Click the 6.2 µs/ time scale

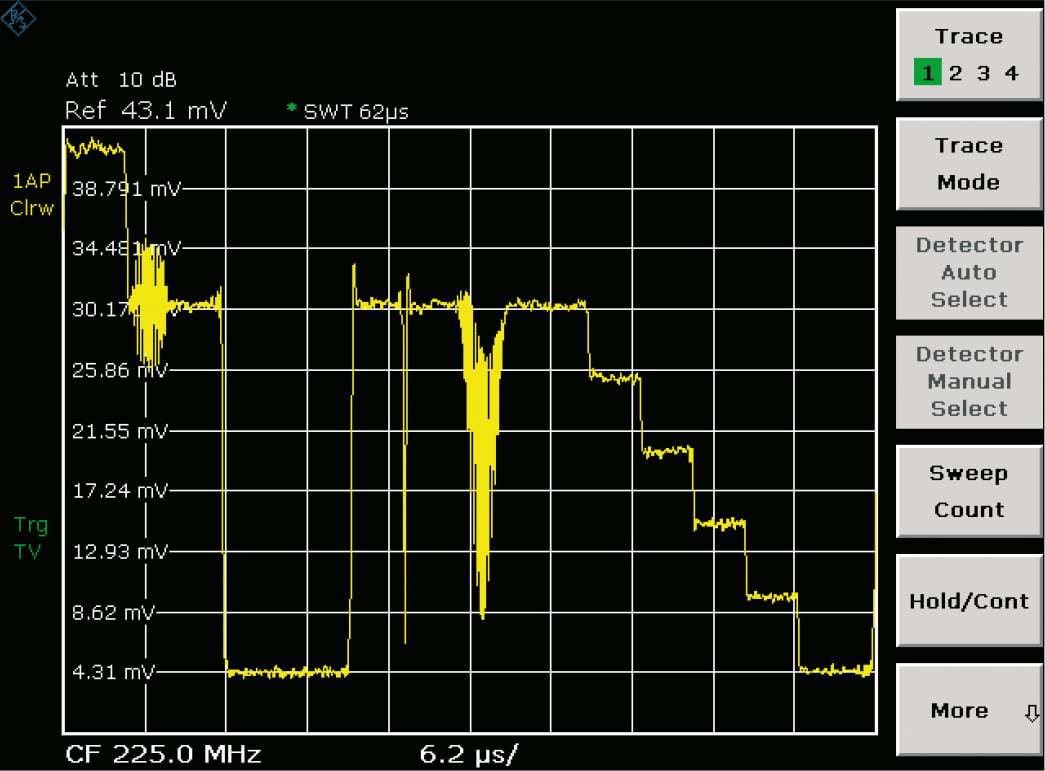pos(469,755)
